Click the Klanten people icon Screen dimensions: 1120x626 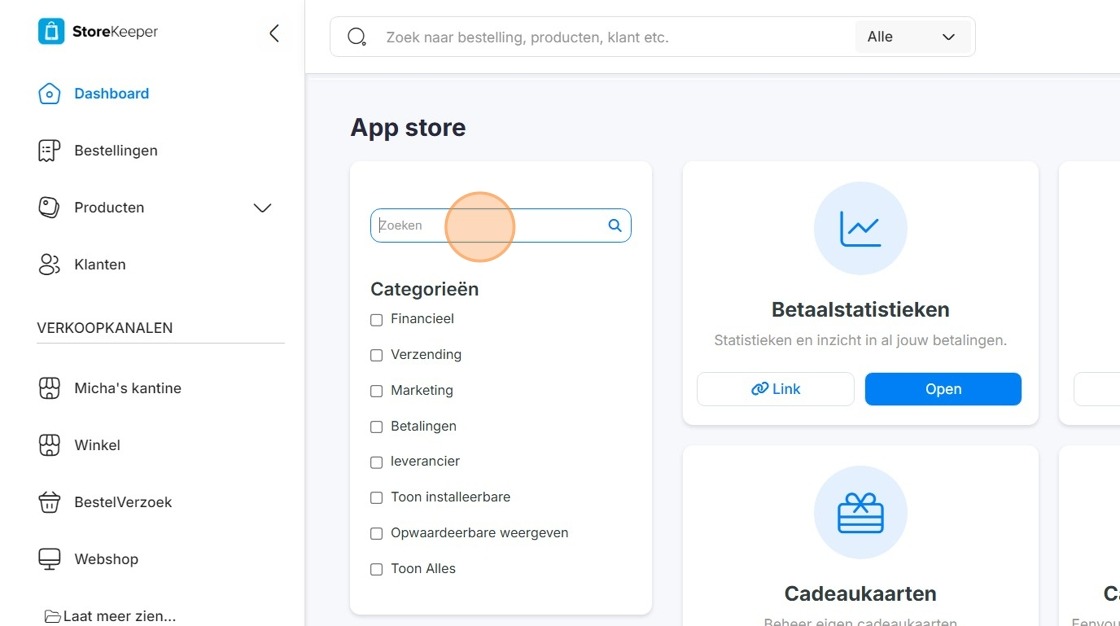tap(49, 264)
